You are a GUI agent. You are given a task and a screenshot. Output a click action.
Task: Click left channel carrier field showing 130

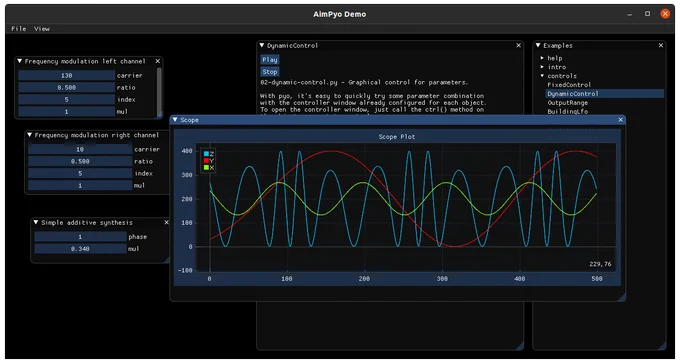(x=66, y=75)
